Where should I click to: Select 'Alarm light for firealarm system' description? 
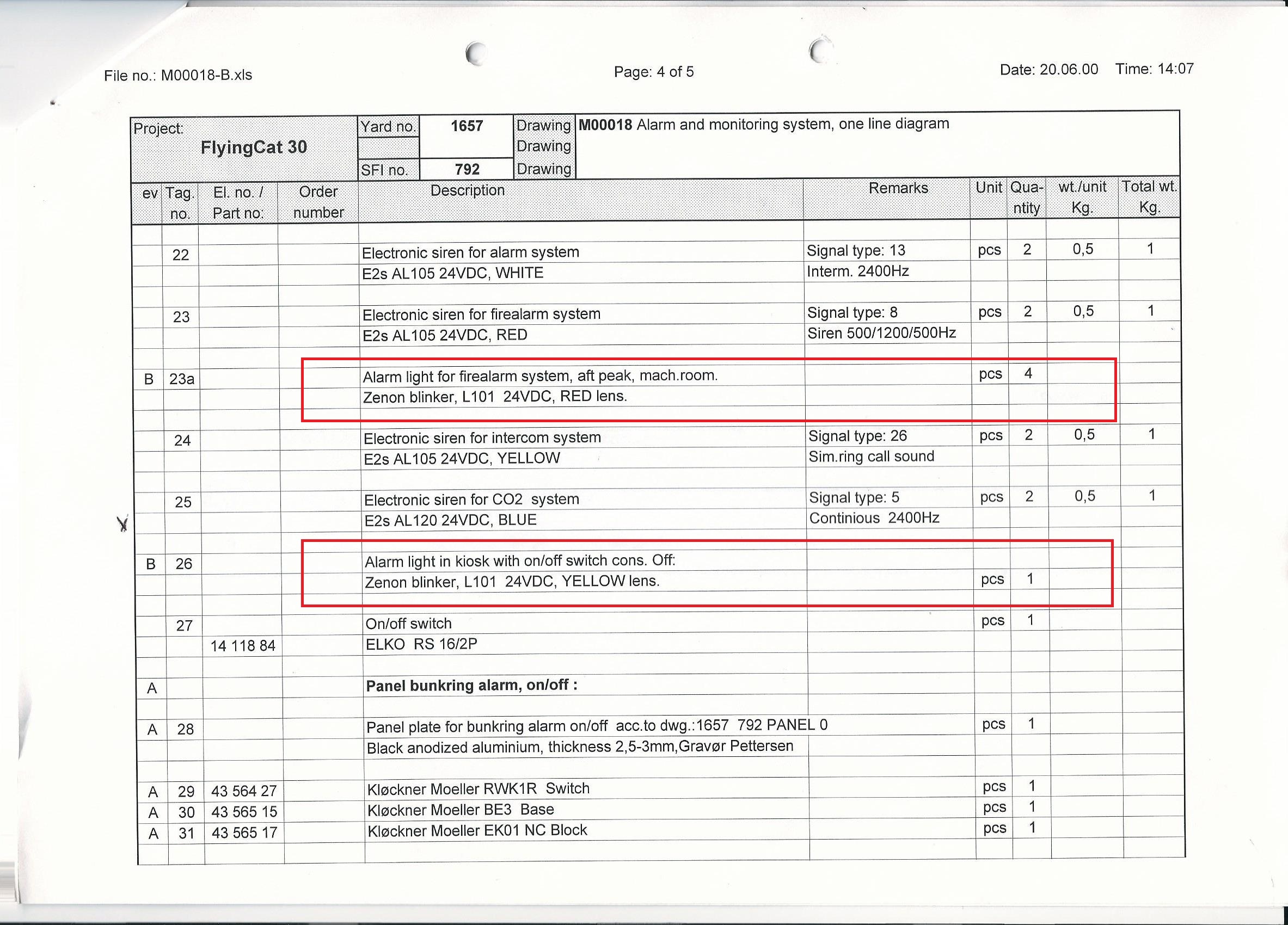(x=540, y=375)
